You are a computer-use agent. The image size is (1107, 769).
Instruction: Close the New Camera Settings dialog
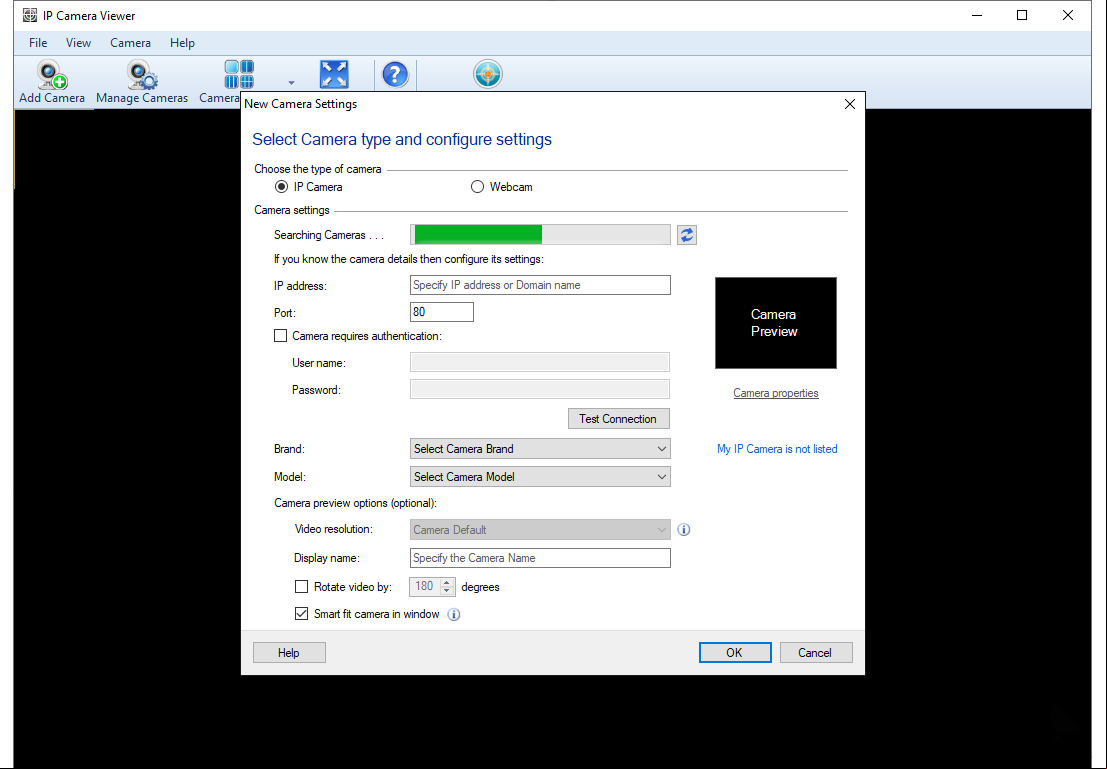click(850, 104)
